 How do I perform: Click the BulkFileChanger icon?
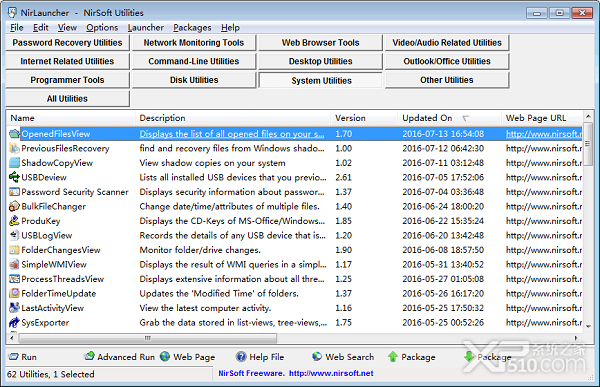14,206
